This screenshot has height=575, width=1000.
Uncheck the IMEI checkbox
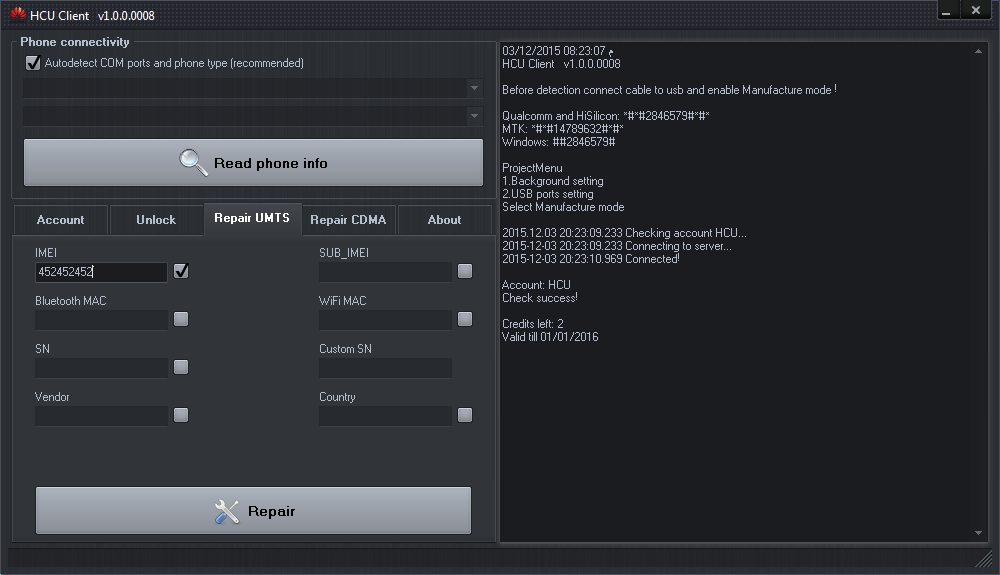click(181, 271)
